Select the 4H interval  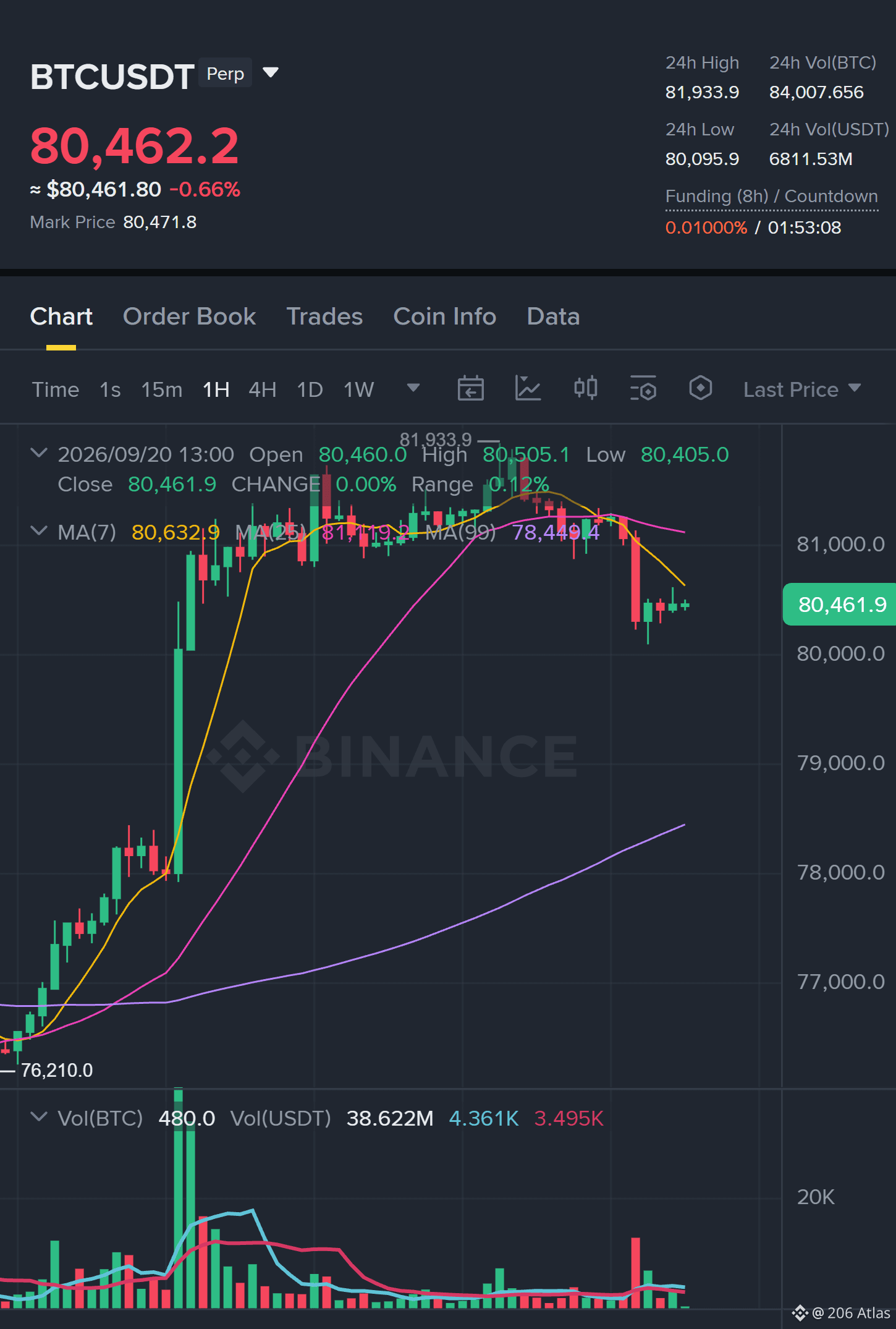pos(263,389)
